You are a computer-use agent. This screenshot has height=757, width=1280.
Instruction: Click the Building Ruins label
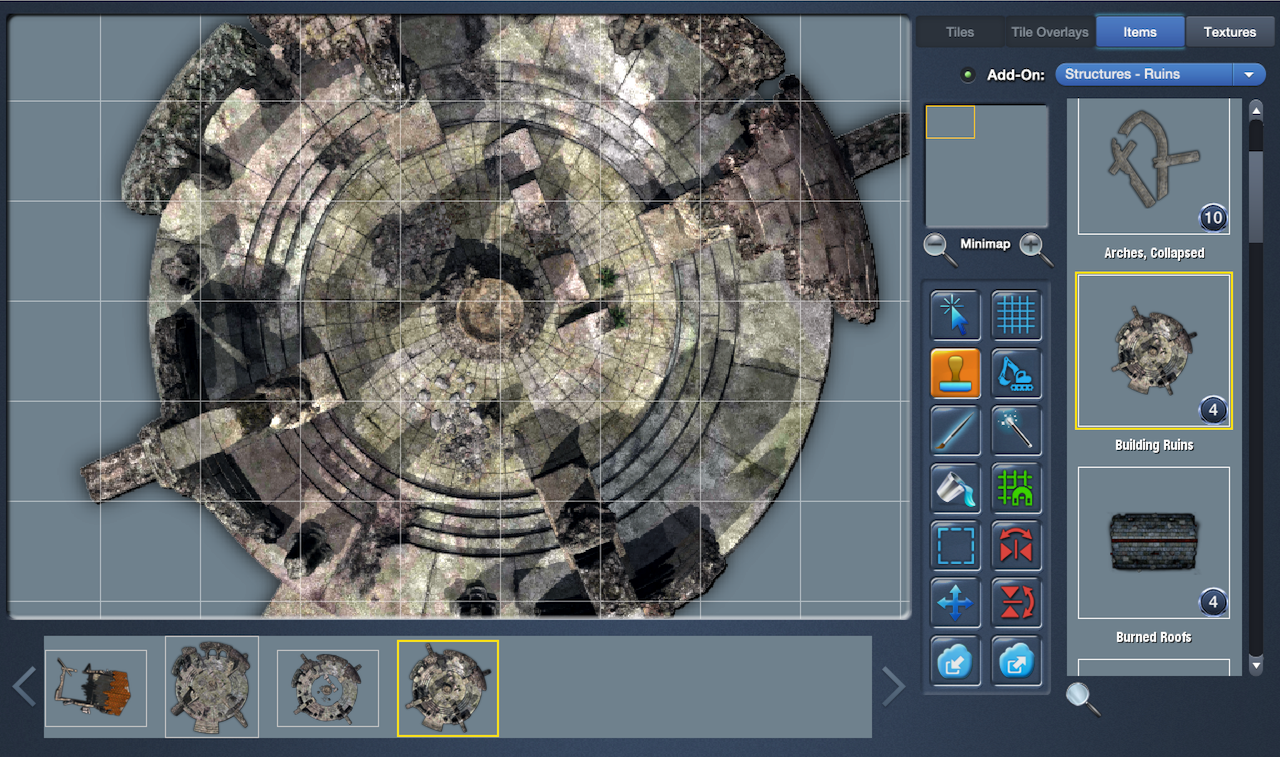(x=1154, y=445)
